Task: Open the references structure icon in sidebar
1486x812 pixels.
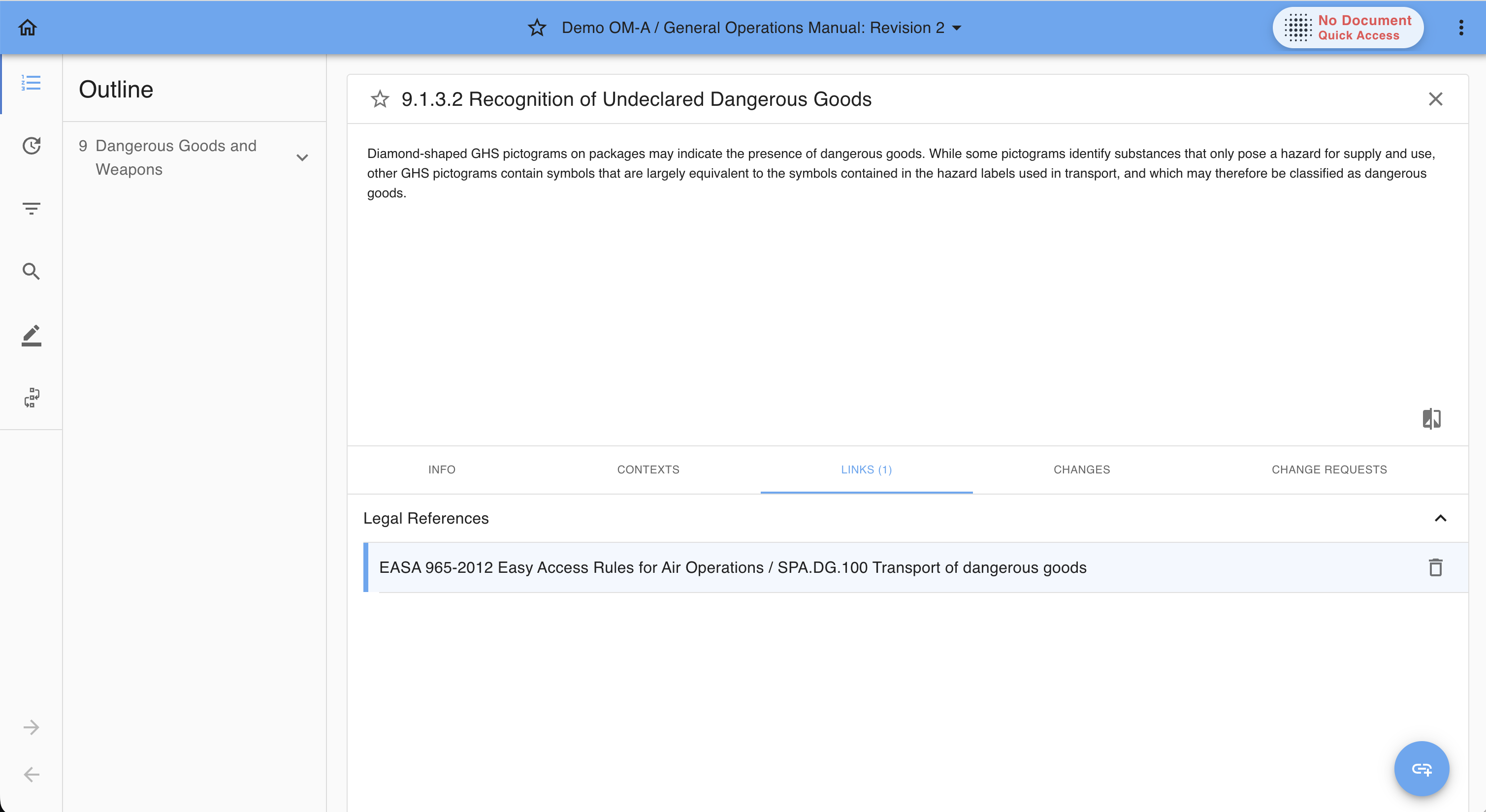Action: [31, 397]
